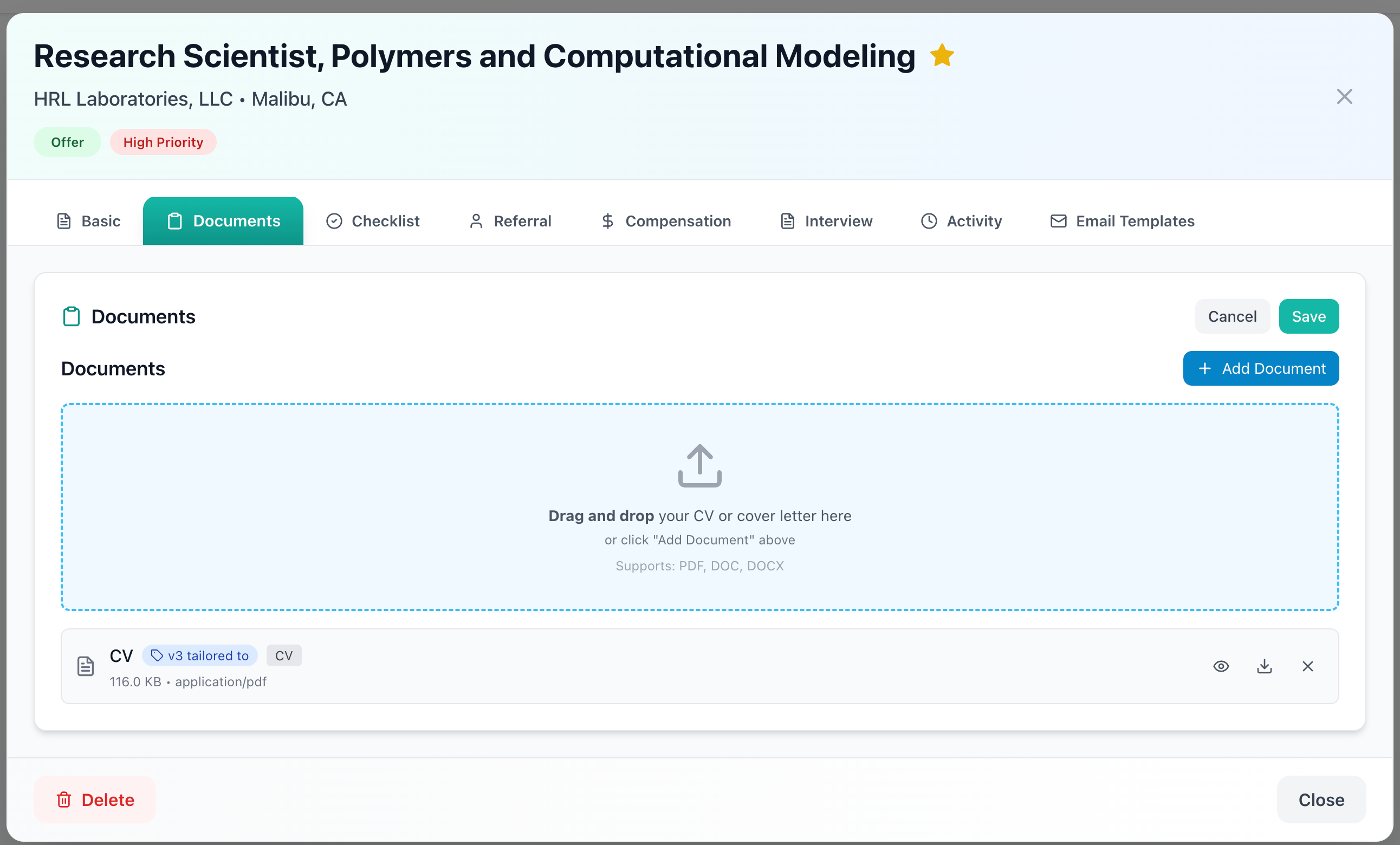
Task: Click the v3 tailored to tag
Action: 200,655
